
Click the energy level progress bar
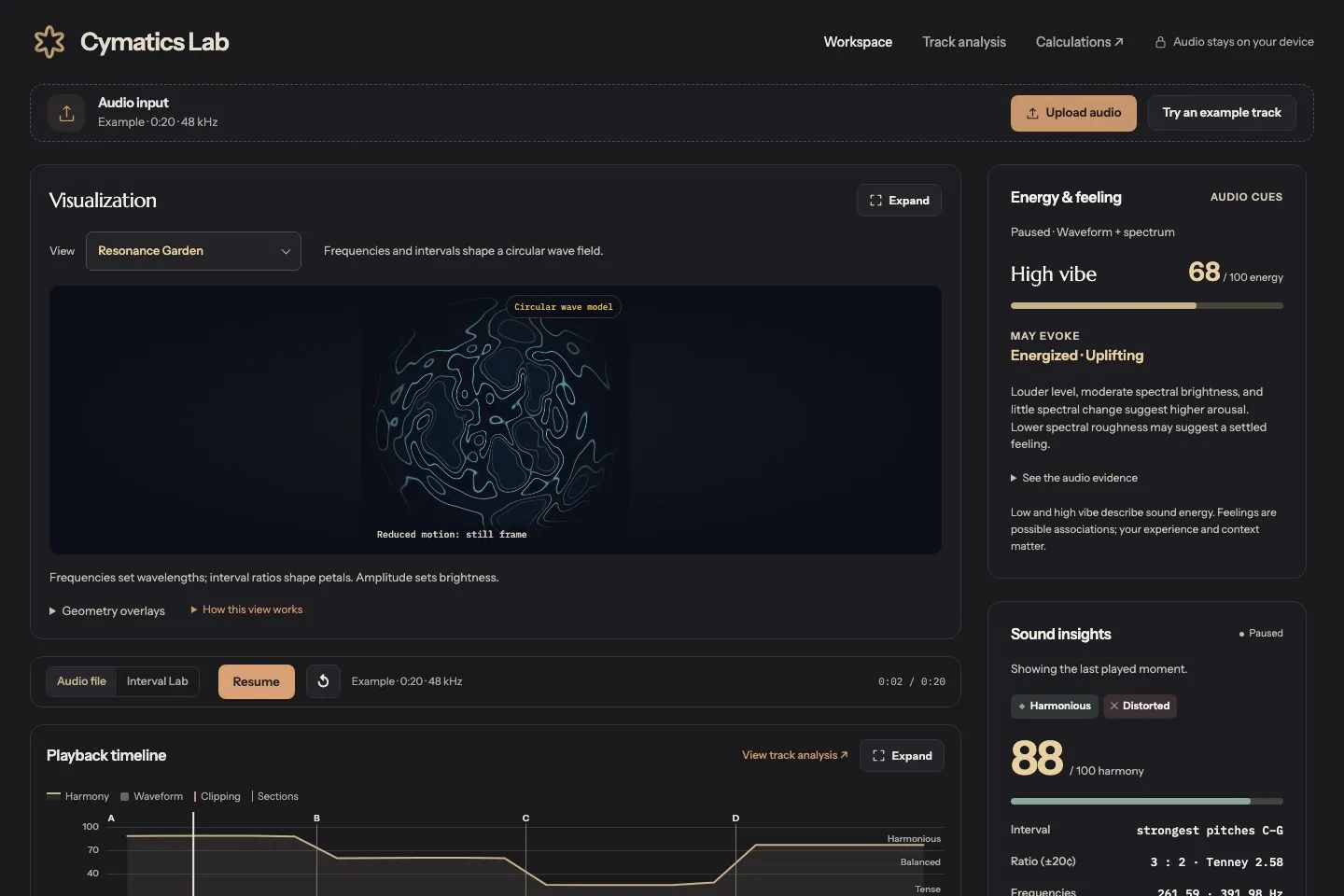(x=1147, y=305)
